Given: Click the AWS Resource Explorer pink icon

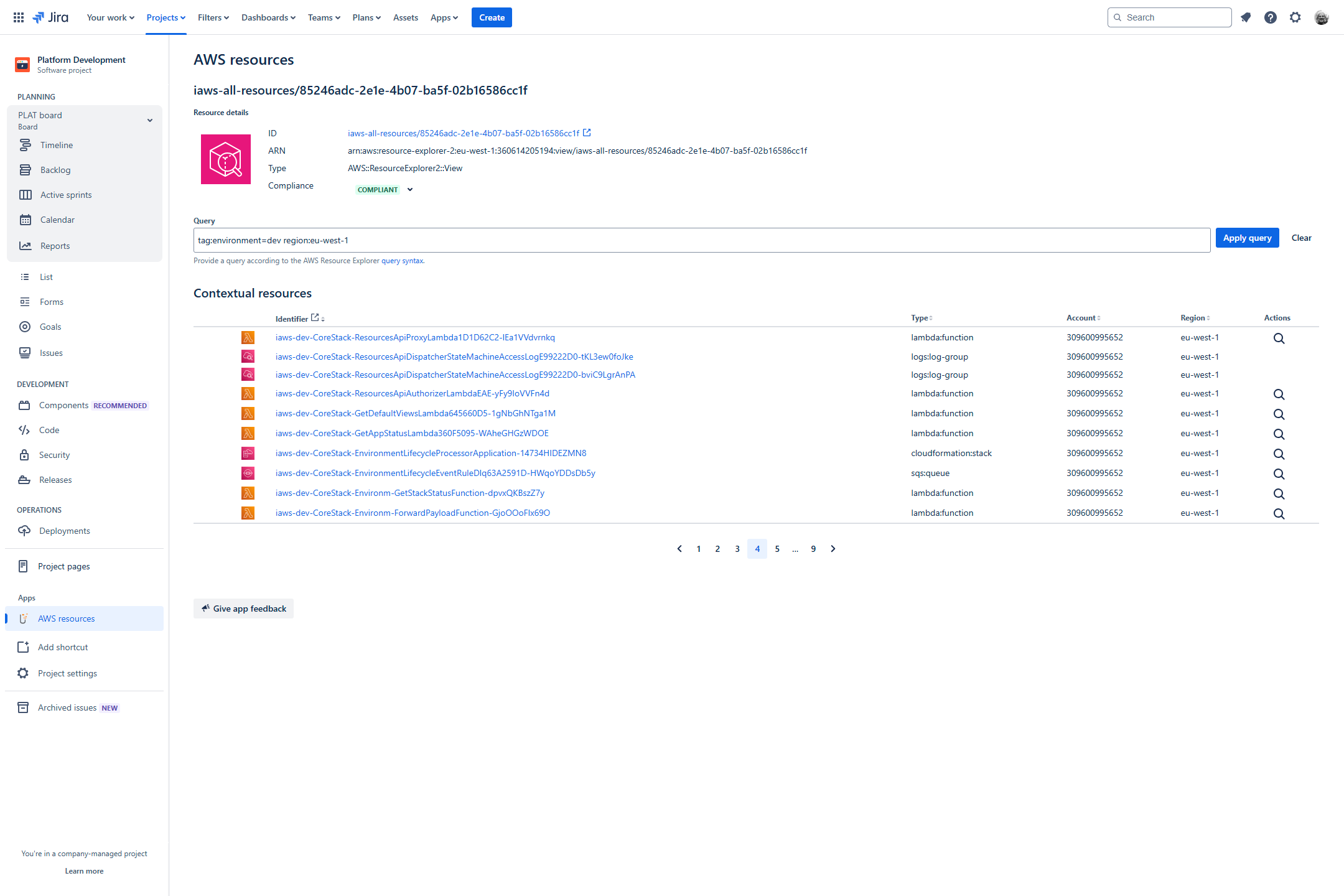Looking at the screenshot, I should [226, 159].
